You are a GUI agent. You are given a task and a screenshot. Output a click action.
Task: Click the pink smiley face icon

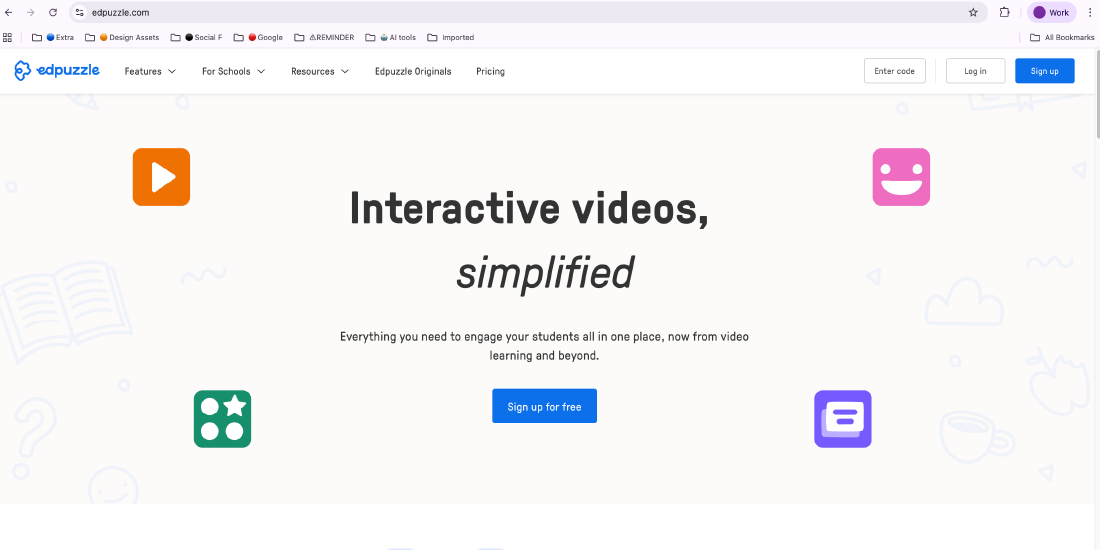(x=901, y=177)
